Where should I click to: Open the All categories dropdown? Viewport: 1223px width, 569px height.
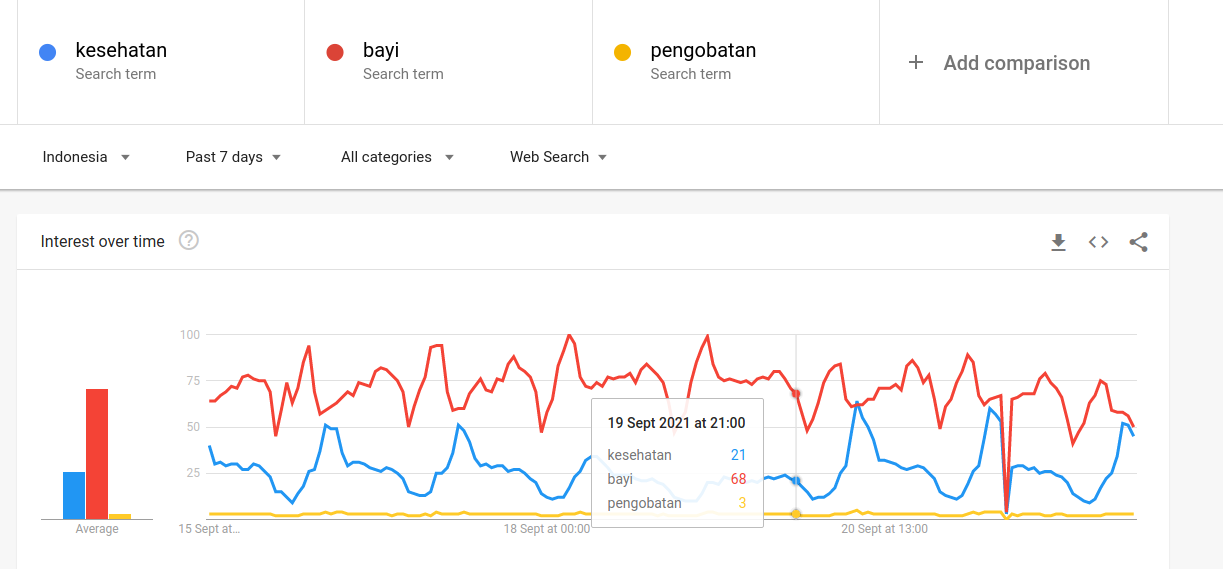pos(397,157)
